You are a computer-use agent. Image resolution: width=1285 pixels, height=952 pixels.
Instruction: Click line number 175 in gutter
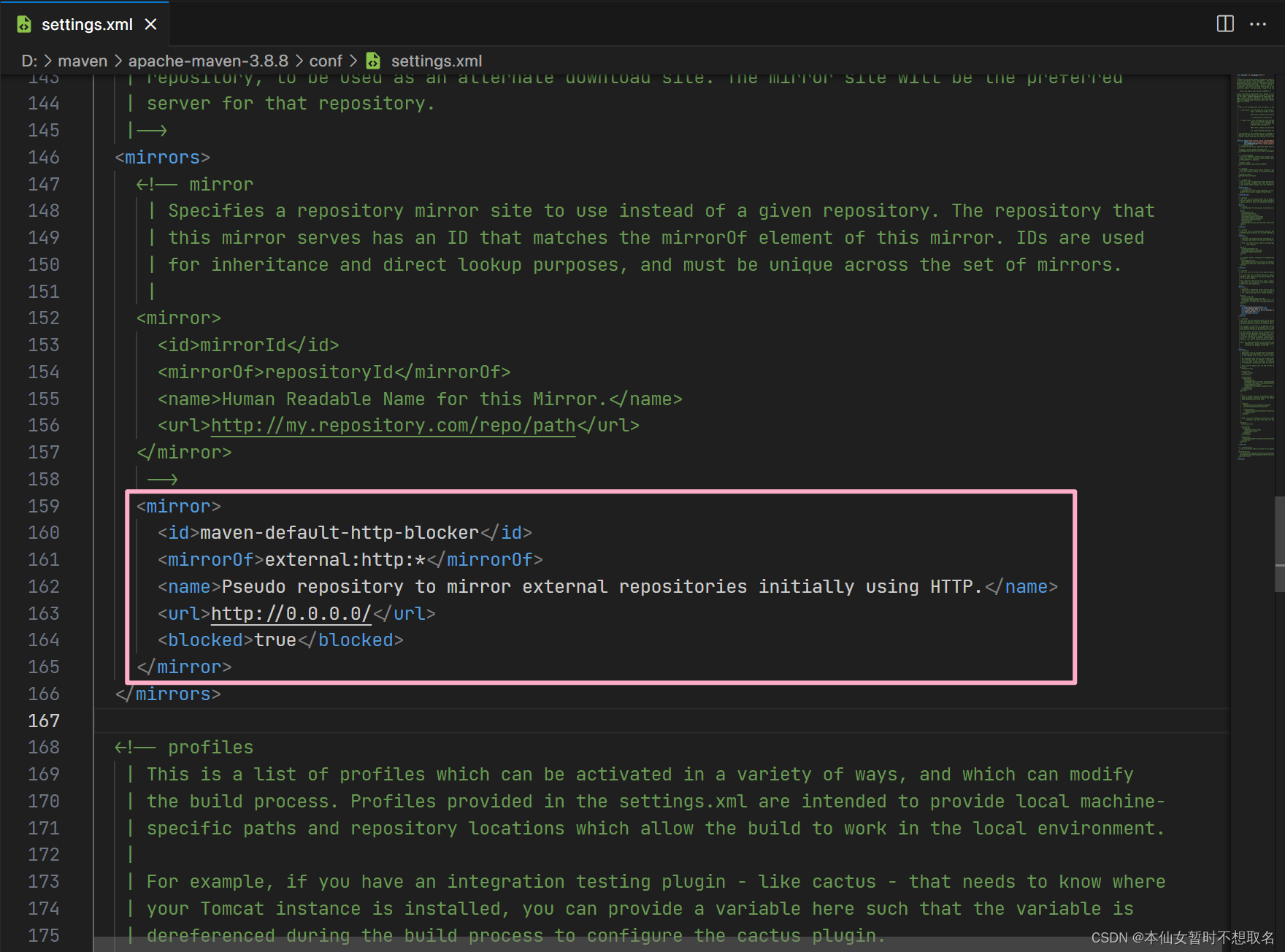tap(44, 936)
